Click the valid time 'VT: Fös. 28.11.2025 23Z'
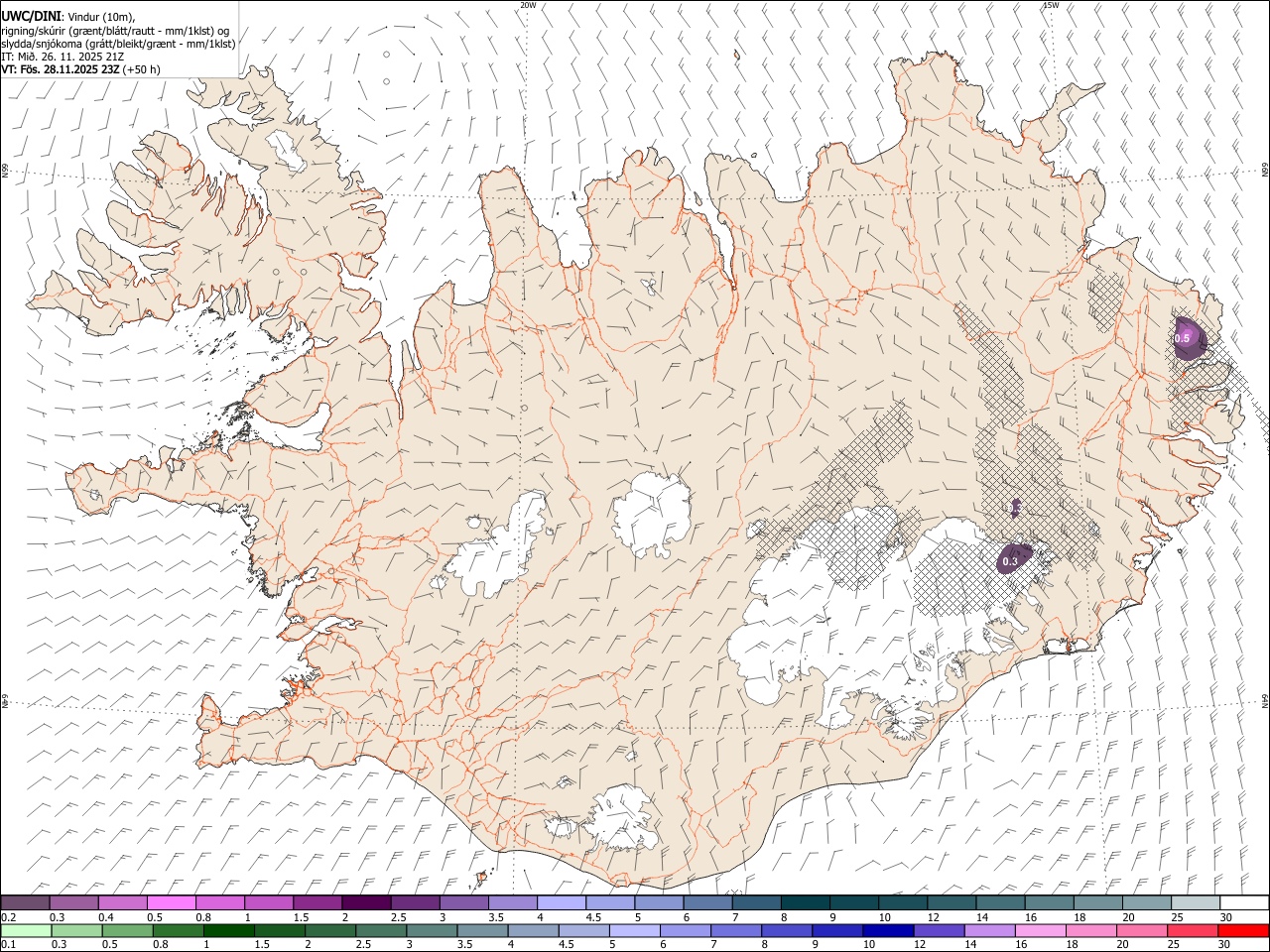Image resolution: width=1270 pixels, height=952 pixels. click(61, 69)
